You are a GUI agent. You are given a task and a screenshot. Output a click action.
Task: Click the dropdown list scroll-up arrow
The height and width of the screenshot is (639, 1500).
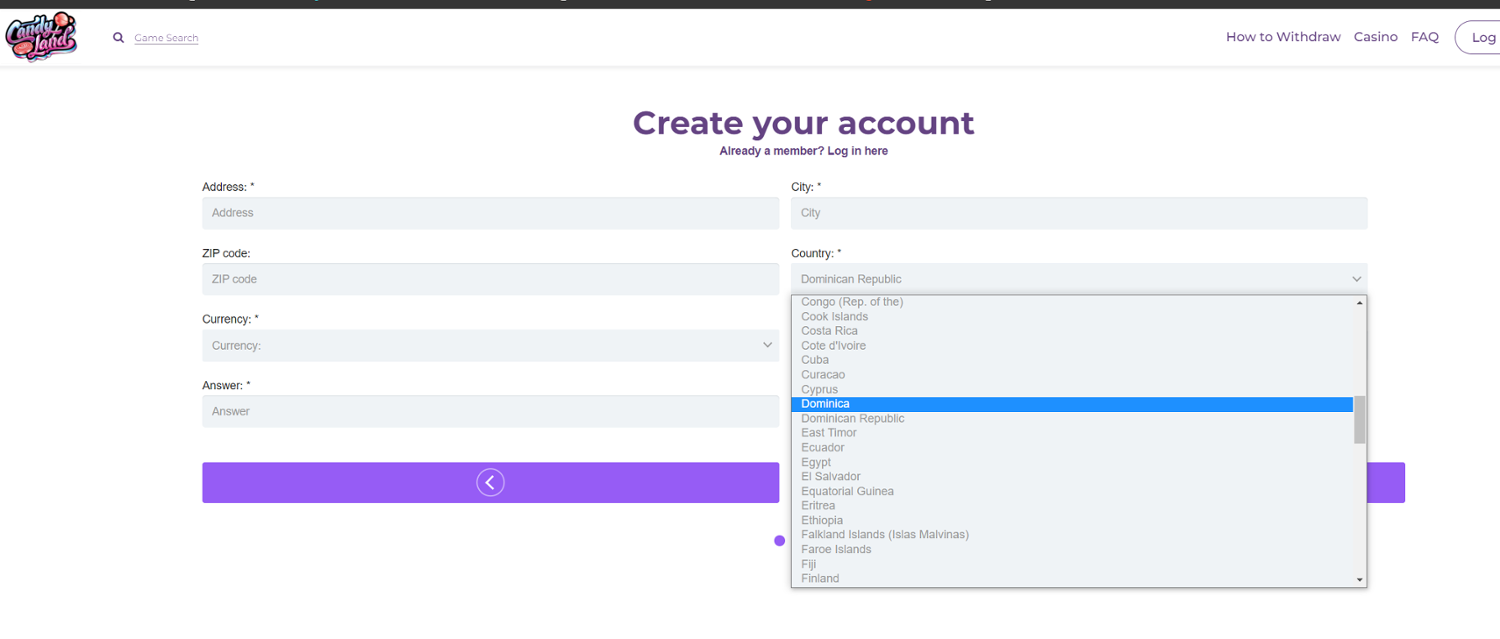coord(1359,303)
